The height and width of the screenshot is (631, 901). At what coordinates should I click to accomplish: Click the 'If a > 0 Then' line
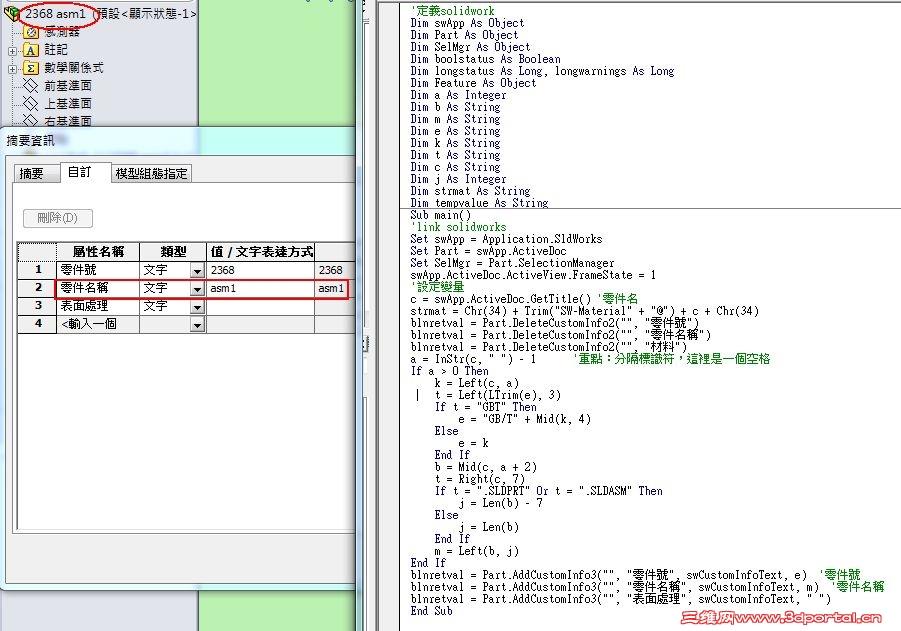449,371
